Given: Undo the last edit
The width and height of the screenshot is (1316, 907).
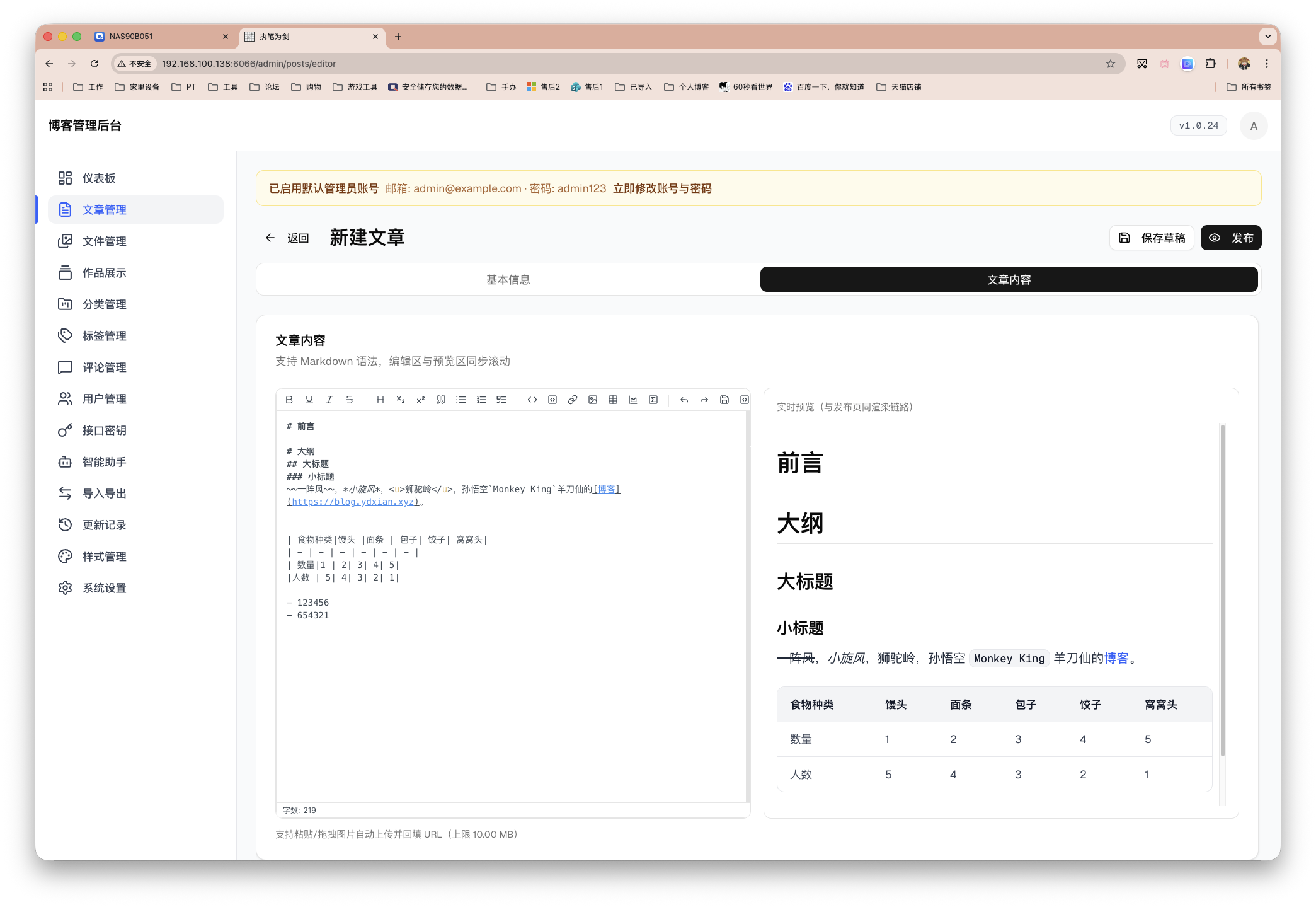Looking at the screenshot, I should [684, 400].
